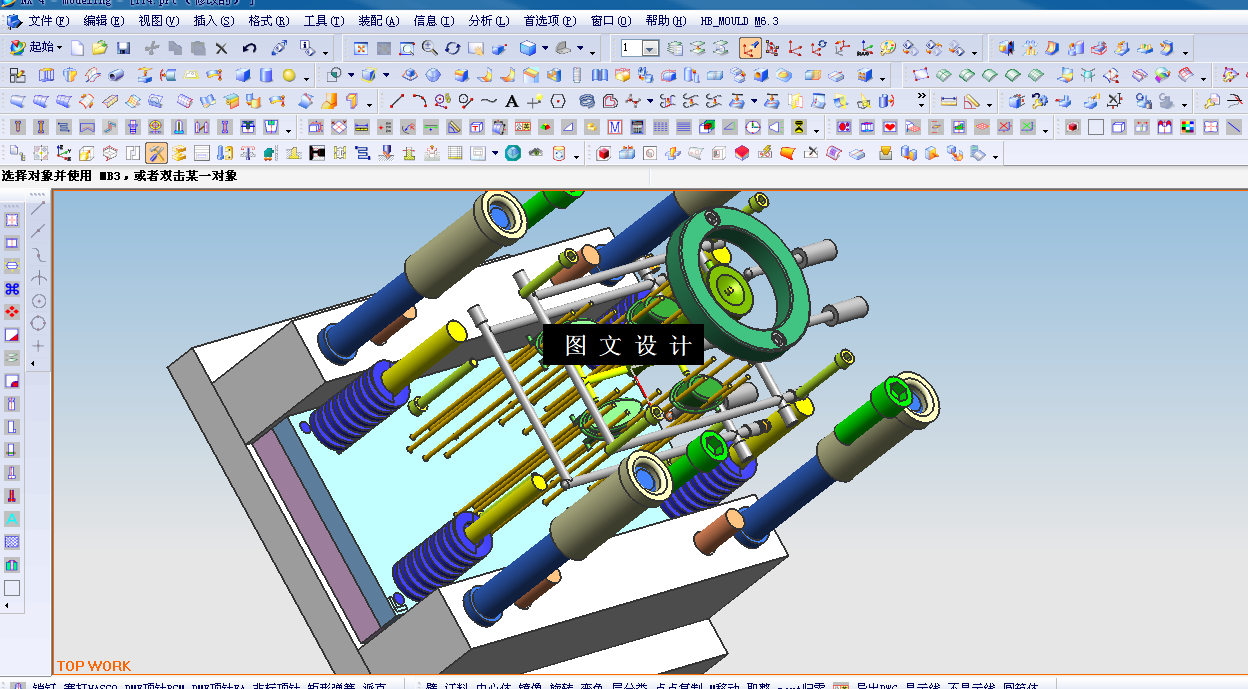Open the 视图(V) menu
The image size is (1248, 689).
pos(159,21)
